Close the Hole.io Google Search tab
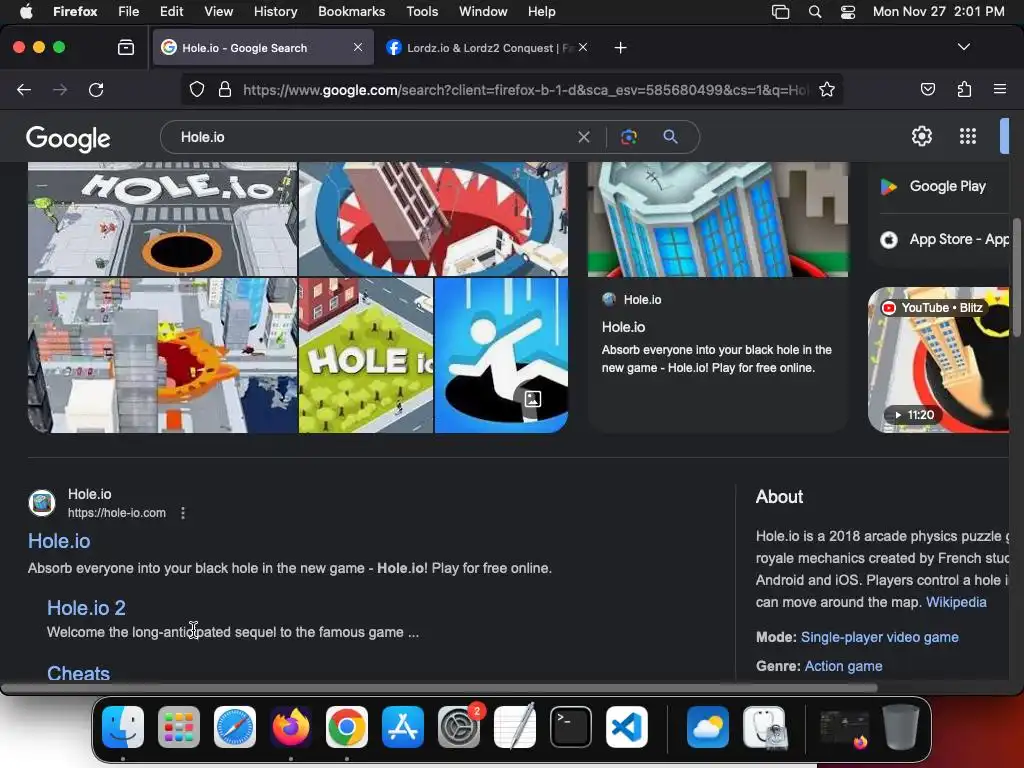 (358, 47)
